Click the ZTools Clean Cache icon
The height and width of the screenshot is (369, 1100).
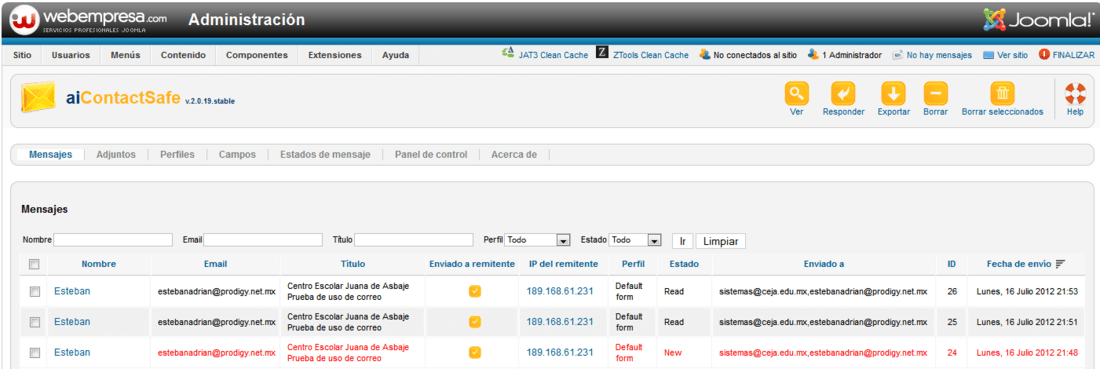(602, 53)
